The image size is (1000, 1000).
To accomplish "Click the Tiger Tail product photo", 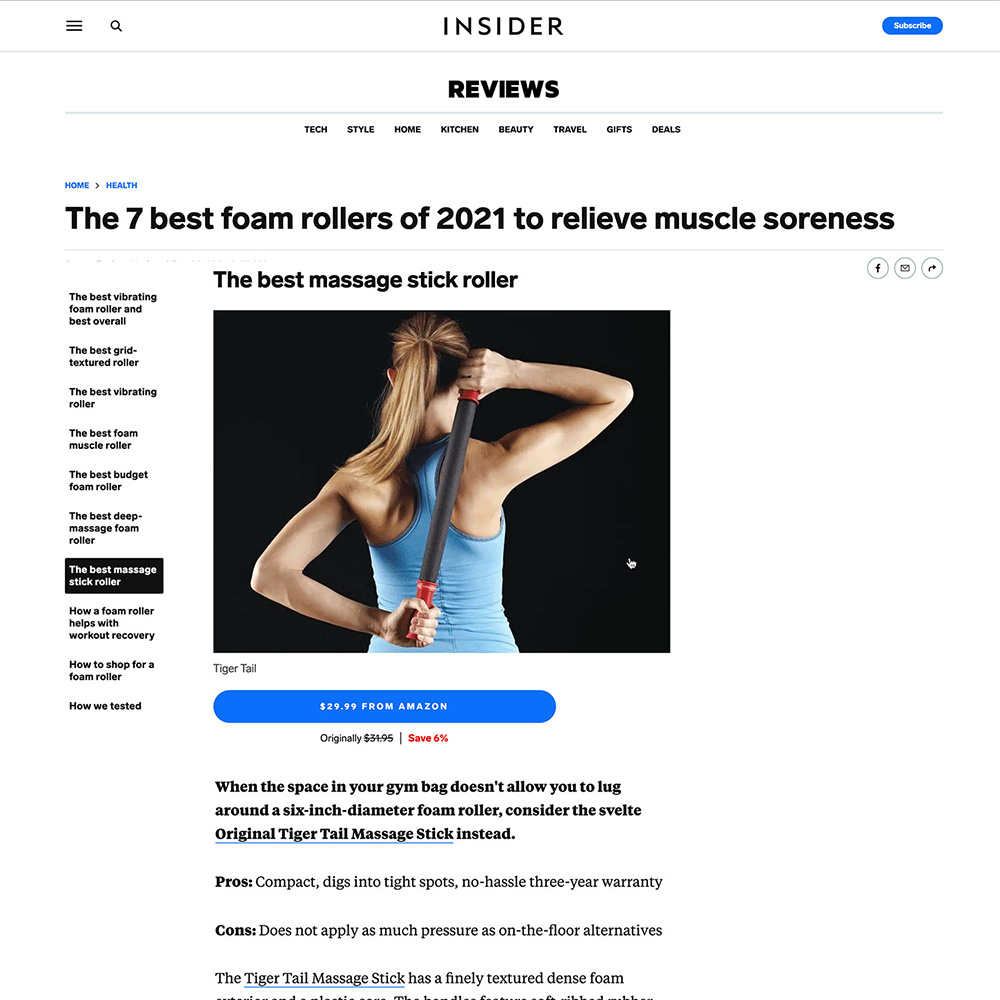I will (441, 481).
